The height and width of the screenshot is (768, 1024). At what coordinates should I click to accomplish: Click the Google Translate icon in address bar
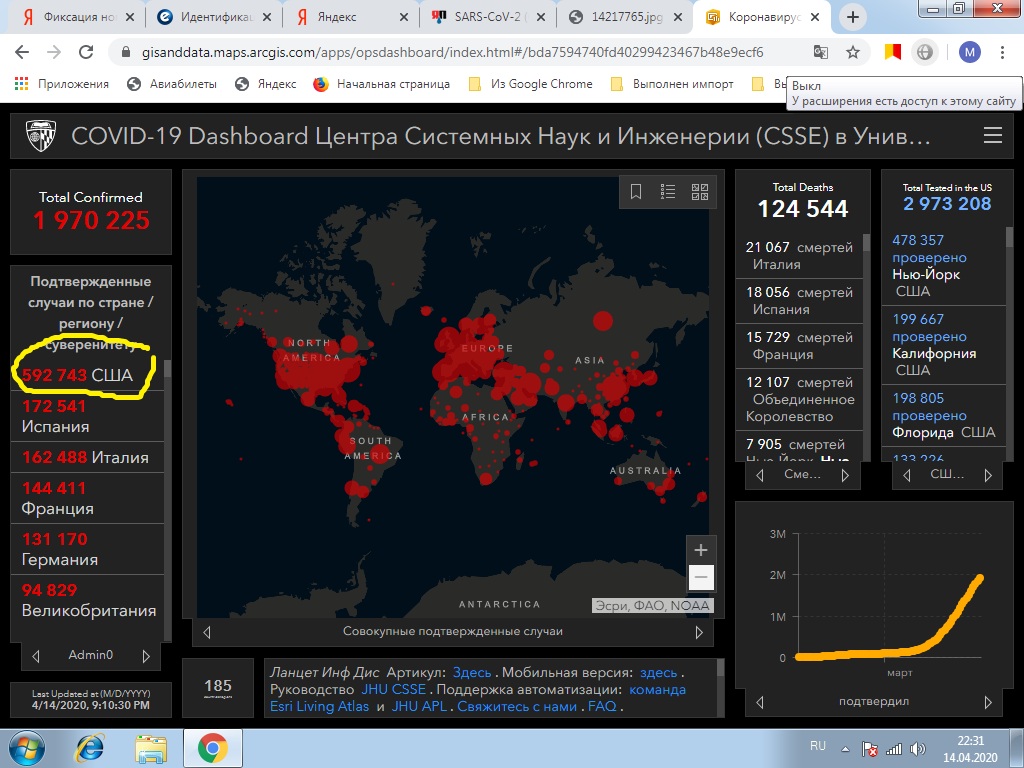coord(820,52)
